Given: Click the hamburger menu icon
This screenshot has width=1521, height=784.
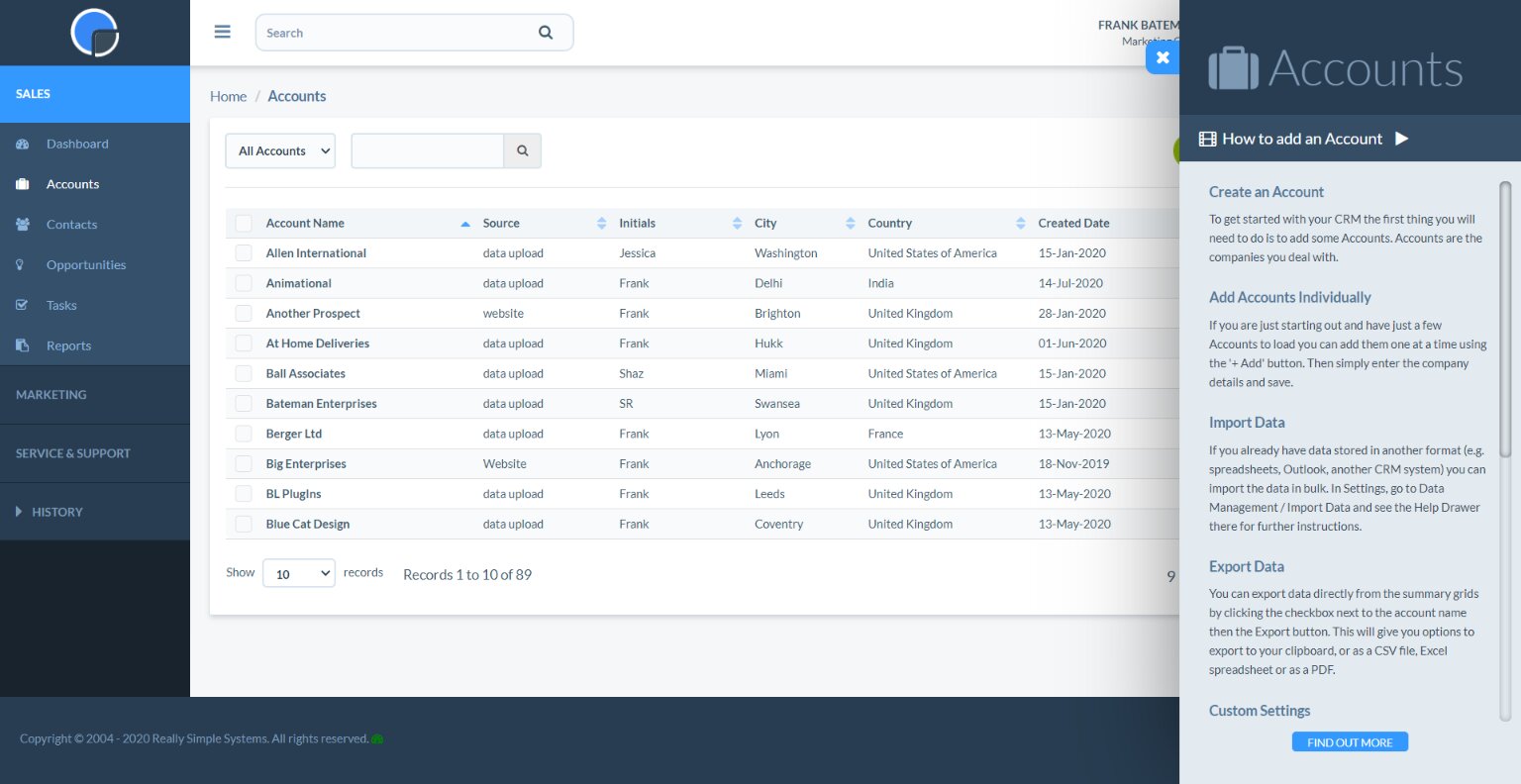Looking at the screenshot, I should pyautogui.click(x=223, y=33).
